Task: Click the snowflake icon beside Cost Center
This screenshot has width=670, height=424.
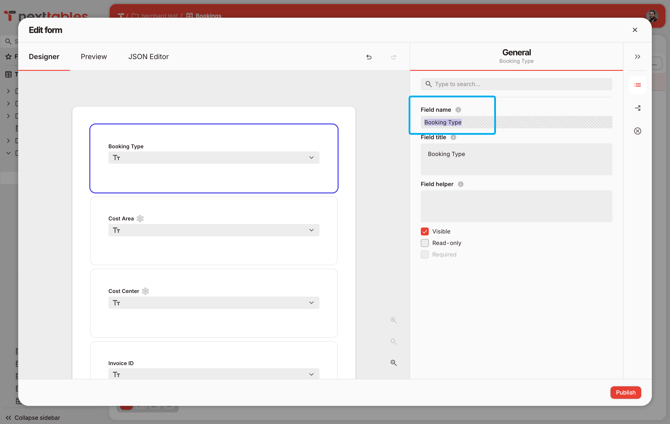Action: point(145,291)
